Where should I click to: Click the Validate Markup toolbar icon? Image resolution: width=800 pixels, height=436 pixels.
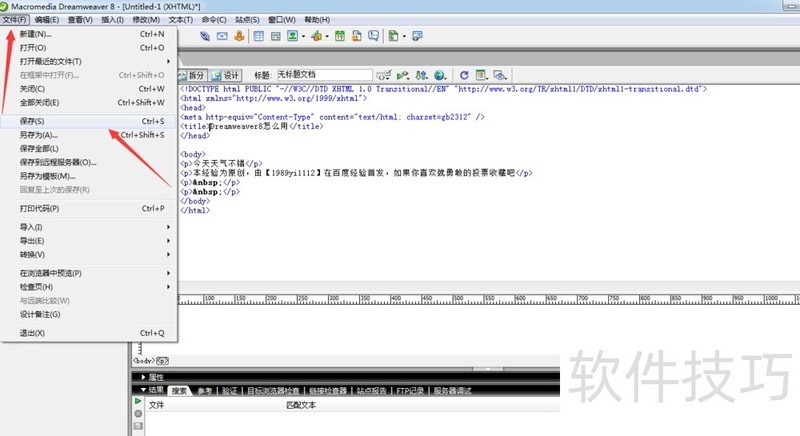tap(384, 75)
